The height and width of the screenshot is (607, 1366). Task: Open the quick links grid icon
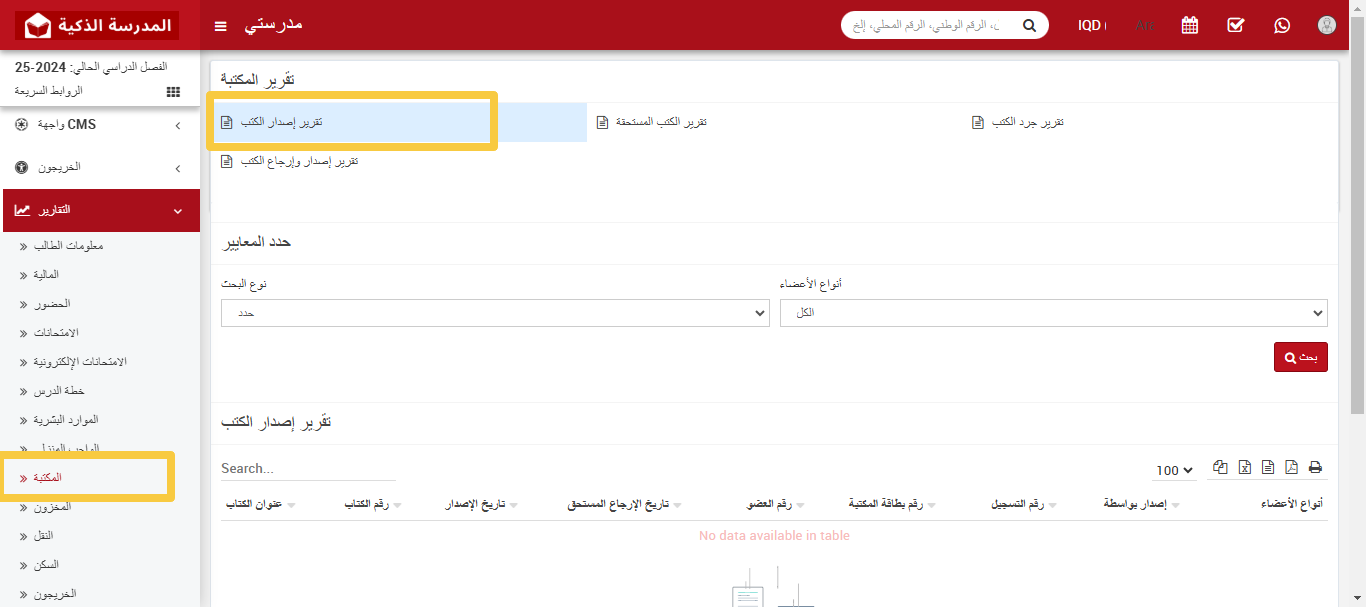pyautogui.click(x=172, y=91)
